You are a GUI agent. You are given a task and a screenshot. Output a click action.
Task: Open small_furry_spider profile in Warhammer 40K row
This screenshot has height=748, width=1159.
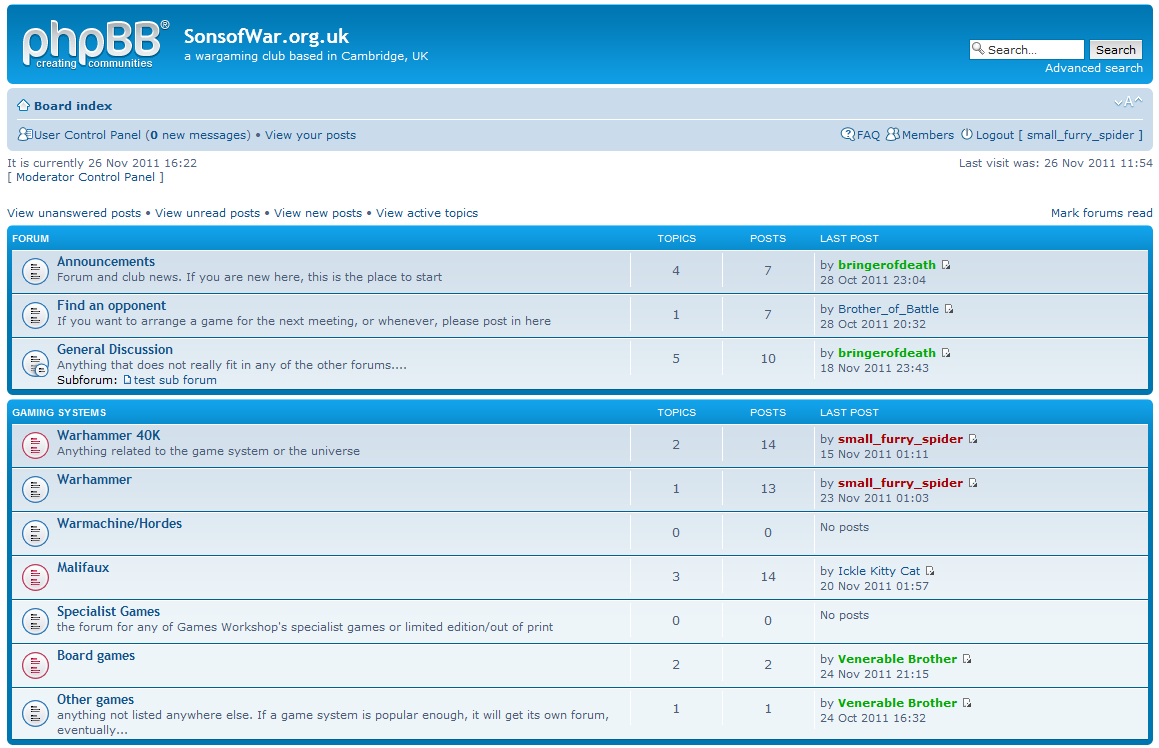(x=900, y=438)
